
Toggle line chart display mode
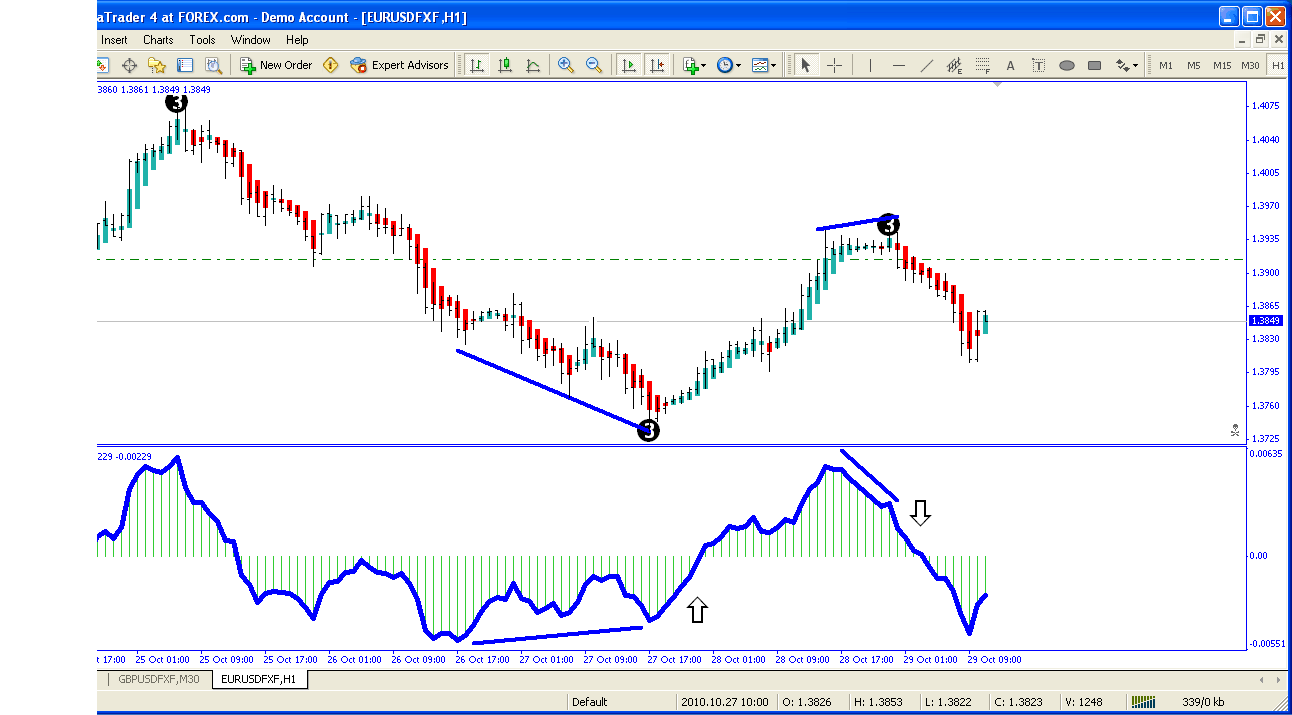click(x=533, y=64)
